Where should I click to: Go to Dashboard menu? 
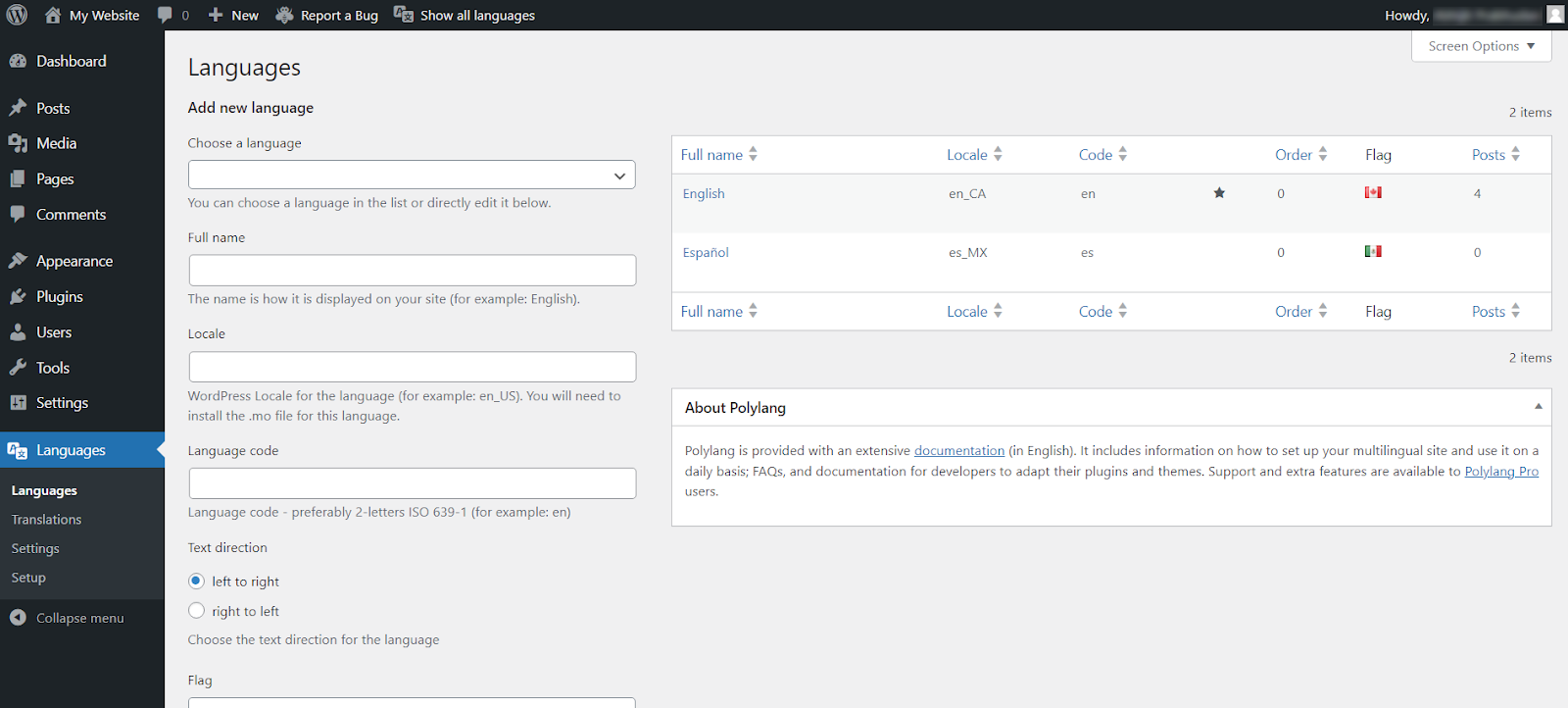coord(72,61)
